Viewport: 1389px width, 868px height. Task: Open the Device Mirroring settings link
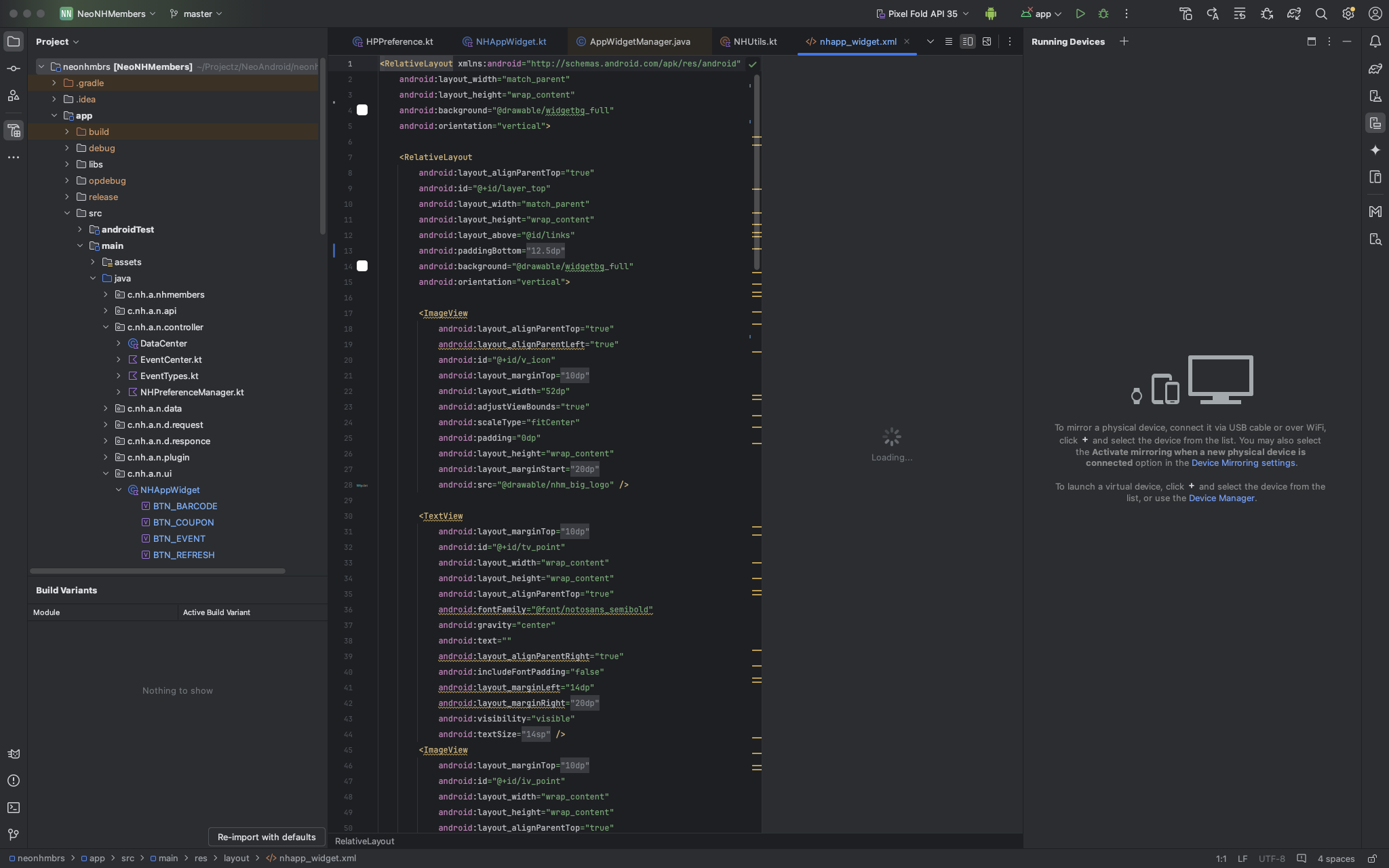tap(1243, 463)
